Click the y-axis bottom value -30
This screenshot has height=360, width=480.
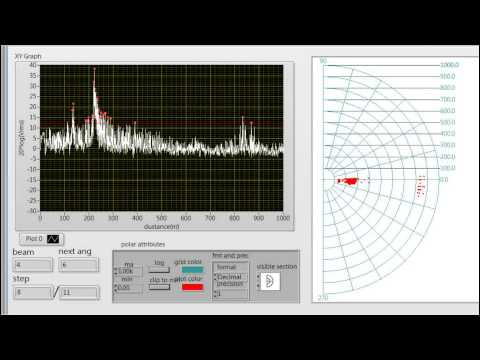click(x=32, y=211)
